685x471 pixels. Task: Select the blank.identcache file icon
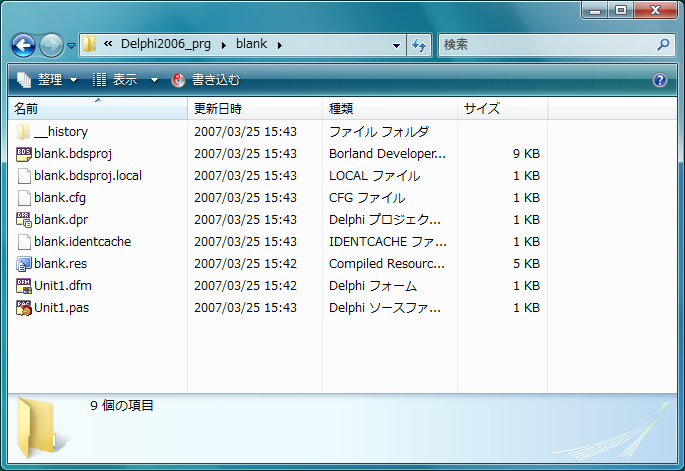click(x=24, y=242)
